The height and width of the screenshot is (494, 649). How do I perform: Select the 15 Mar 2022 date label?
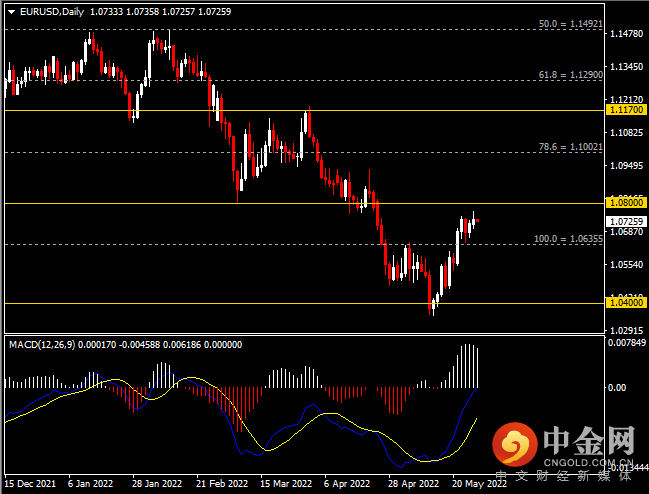click(286, 484)
